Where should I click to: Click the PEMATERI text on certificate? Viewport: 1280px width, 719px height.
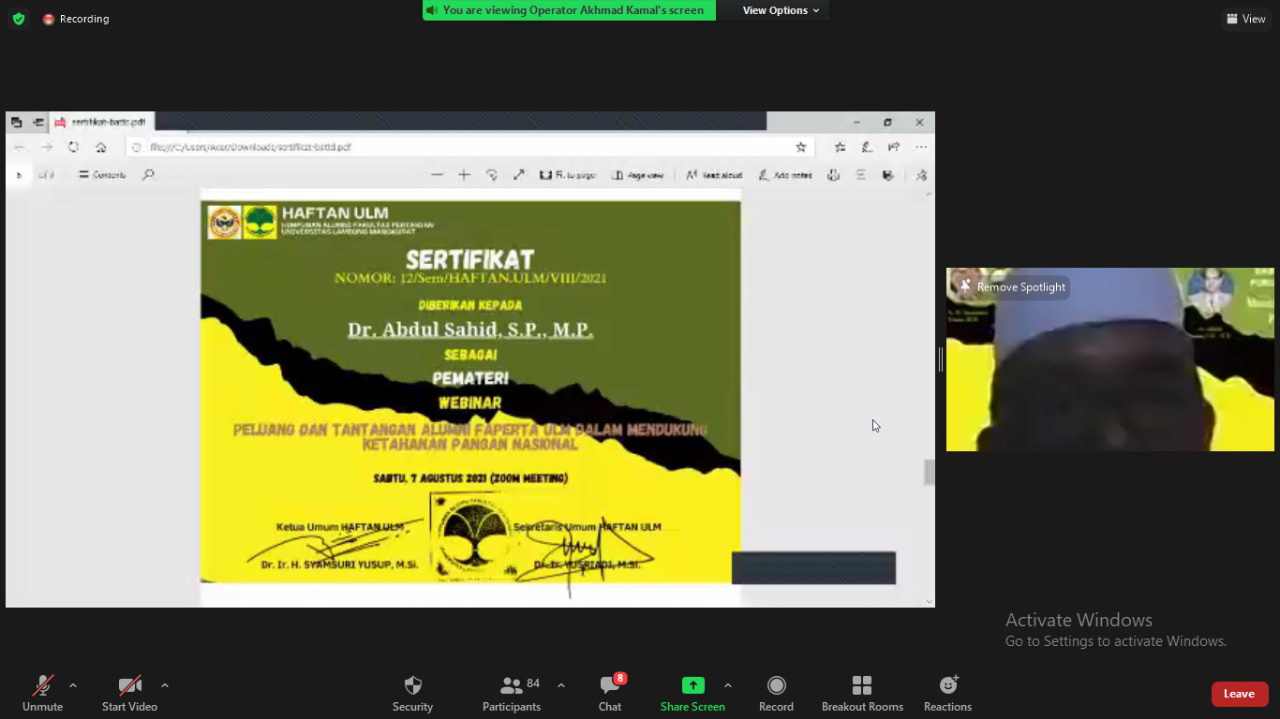click(x=470, y=378)
